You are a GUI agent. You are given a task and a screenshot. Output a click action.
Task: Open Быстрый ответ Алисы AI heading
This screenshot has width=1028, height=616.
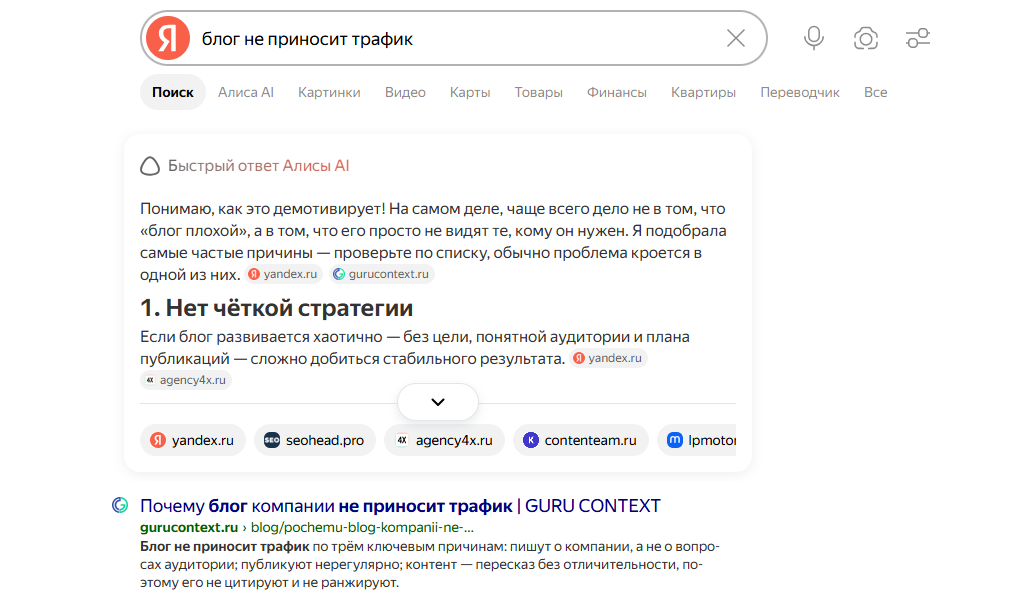click(x=258, y=166)
